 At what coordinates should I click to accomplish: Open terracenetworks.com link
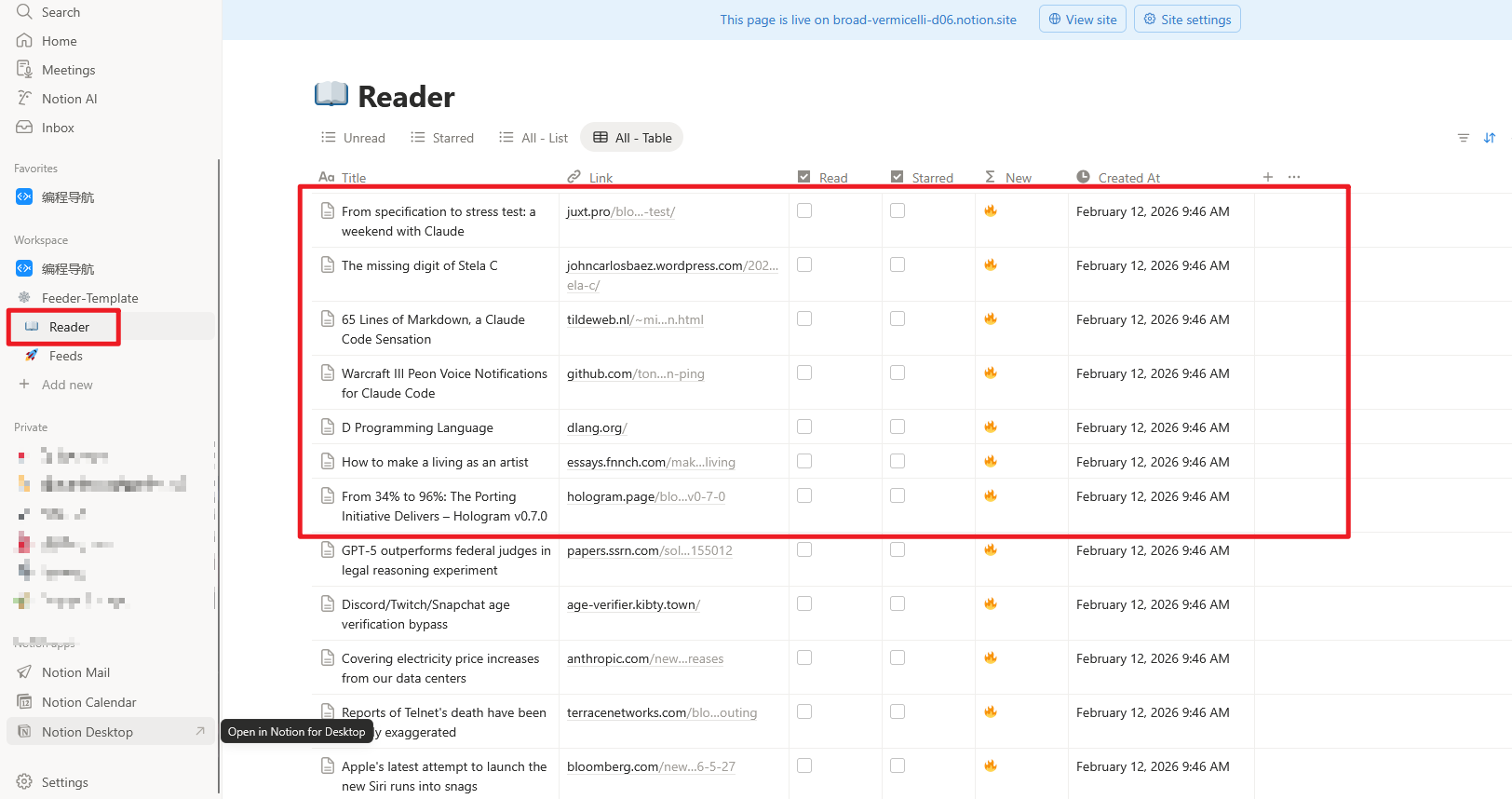coord(662,712)
